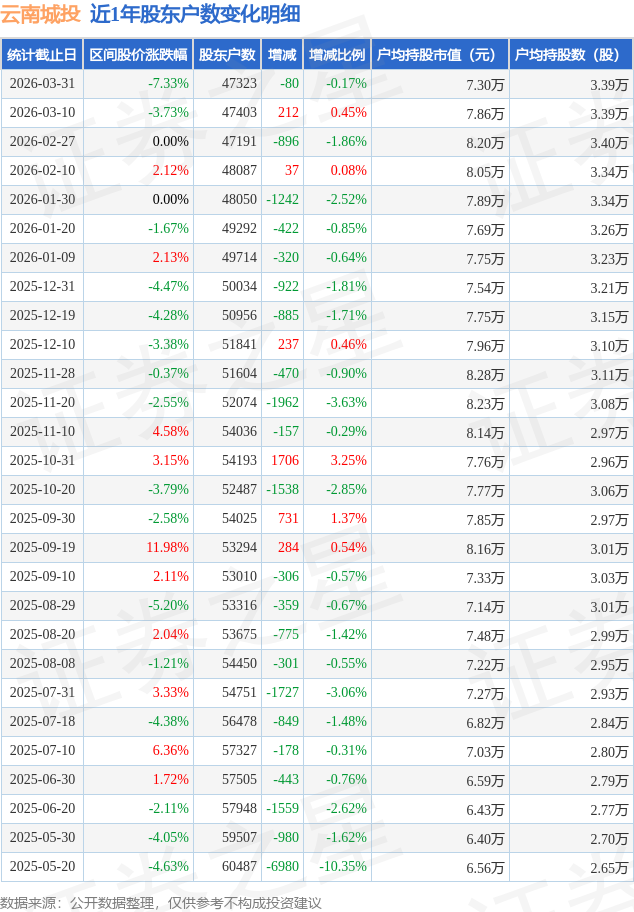Click the 户均持股市值（元） column header
The height and width of the screenshot is (912, 634).
pos(439,55)
